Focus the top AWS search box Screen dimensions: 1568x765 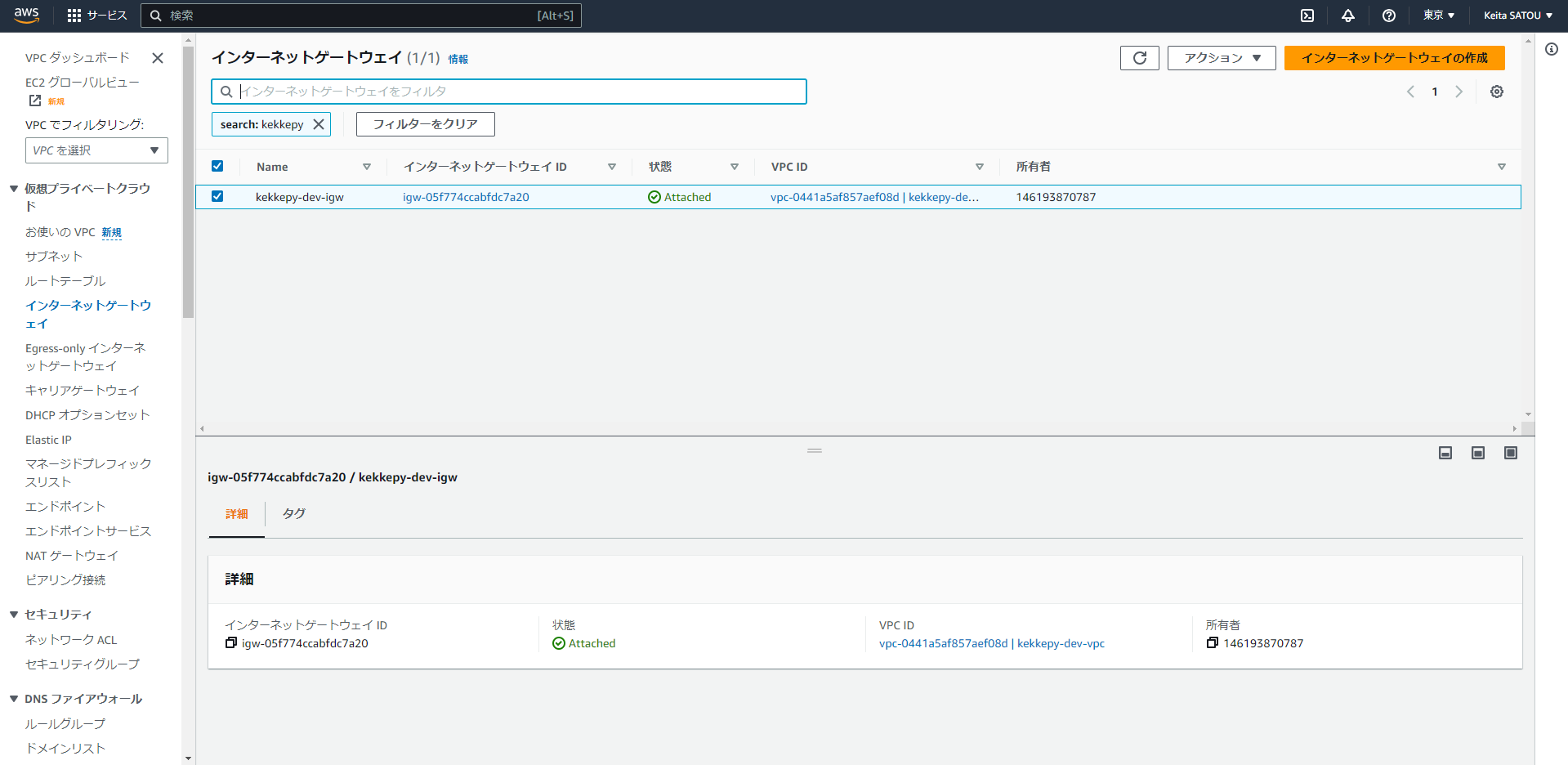[361, 16]
